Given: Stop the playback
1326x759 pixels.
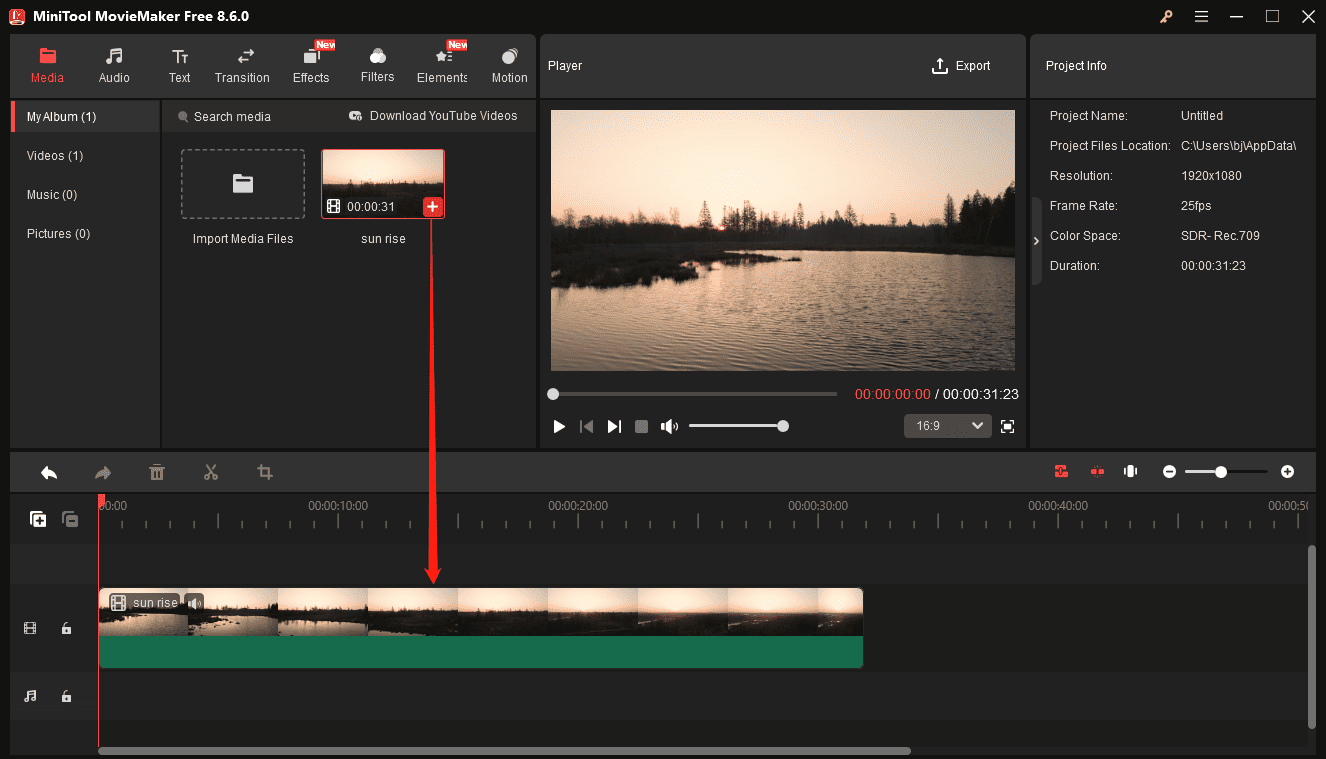Looking at the screenshot, I should (x=642, y=427).
